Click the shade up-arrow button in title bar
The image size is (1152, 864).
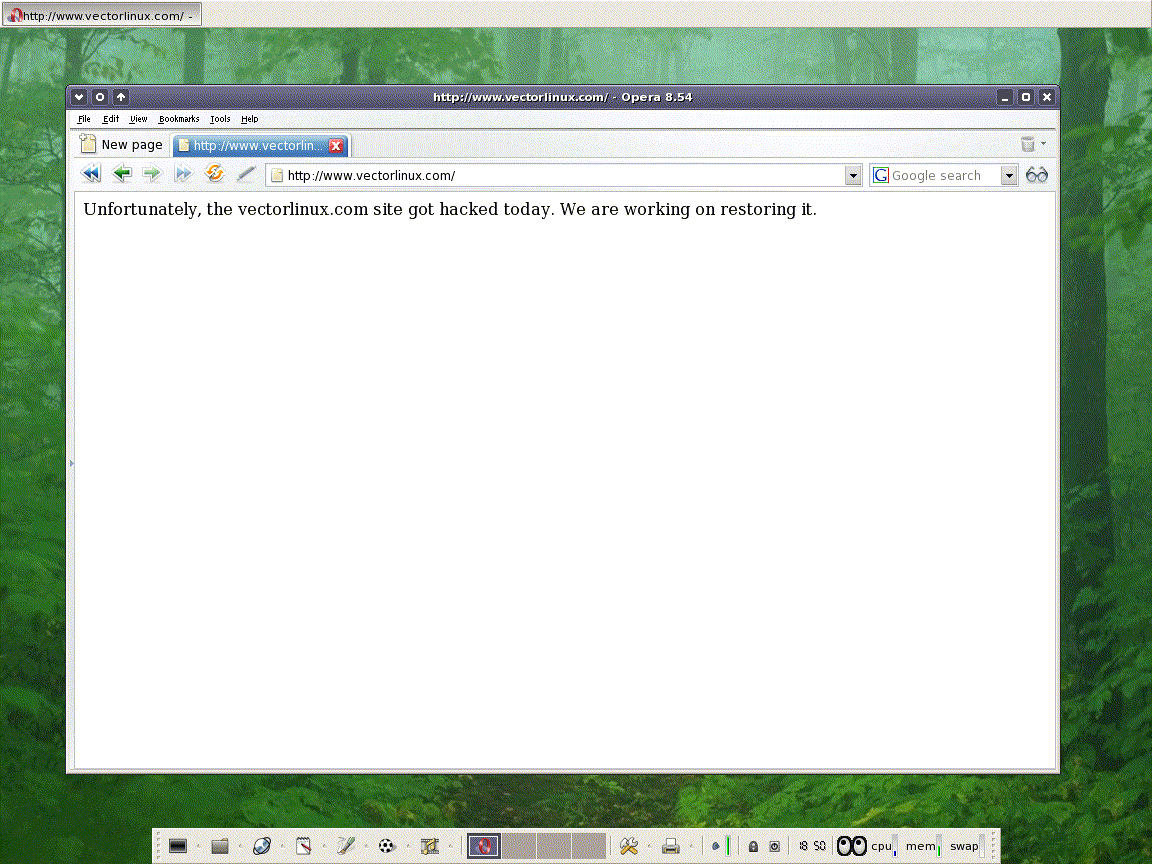[121, 97]
